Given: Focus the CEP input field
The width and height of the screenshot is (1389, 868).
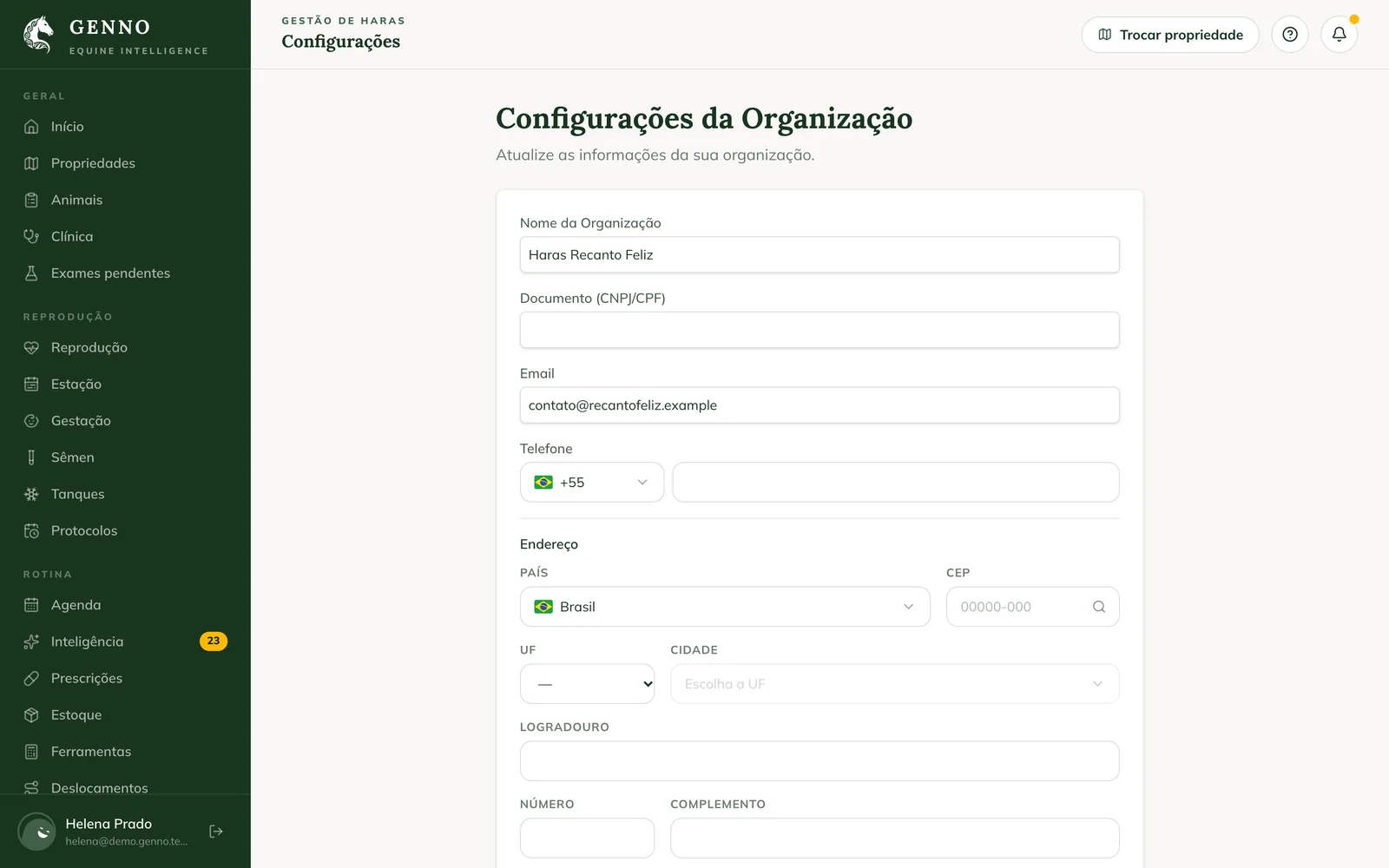Looking at the screenshot, I should pyautogui.click(x=1033, y=607).
